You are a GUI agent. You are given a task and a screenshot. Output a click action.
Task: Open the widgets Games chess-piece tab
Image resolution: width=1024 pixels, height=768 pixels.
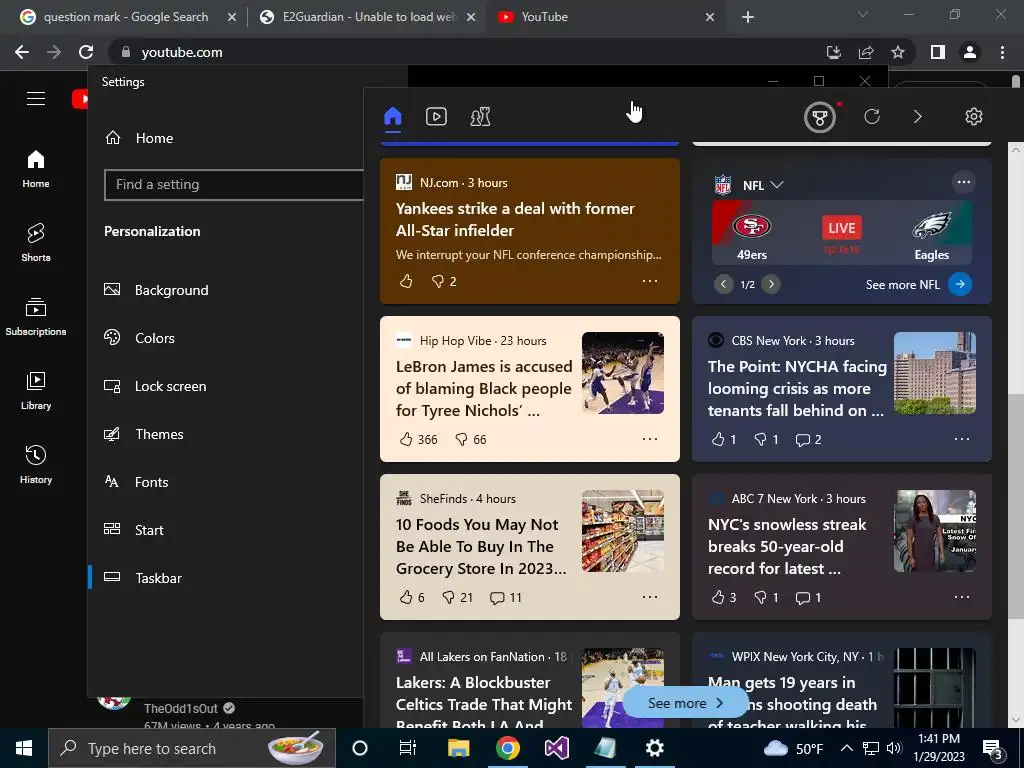[x=480, y=117]
